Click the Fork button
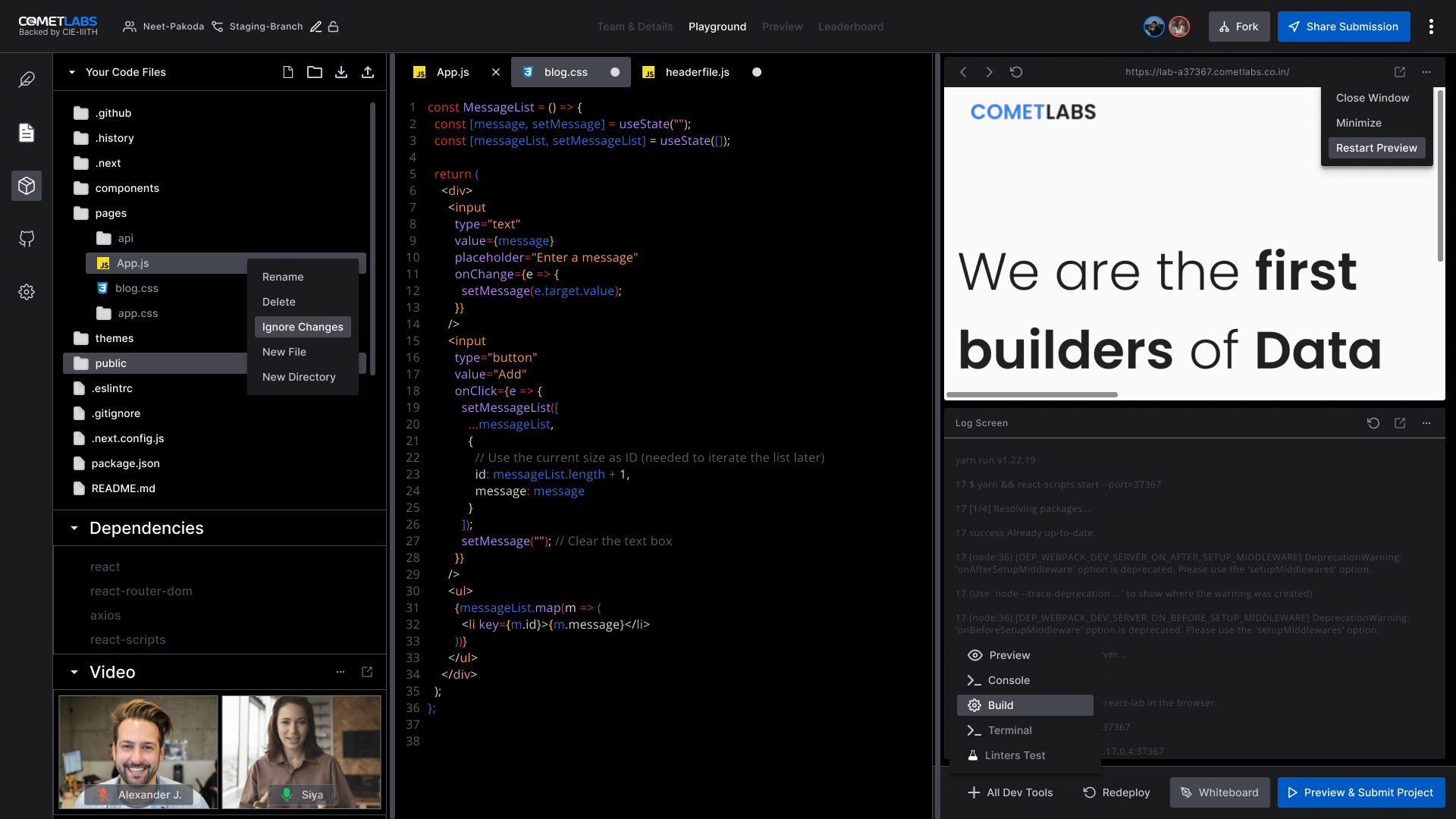This screenshot has width=1456, height=819. 1239,27
